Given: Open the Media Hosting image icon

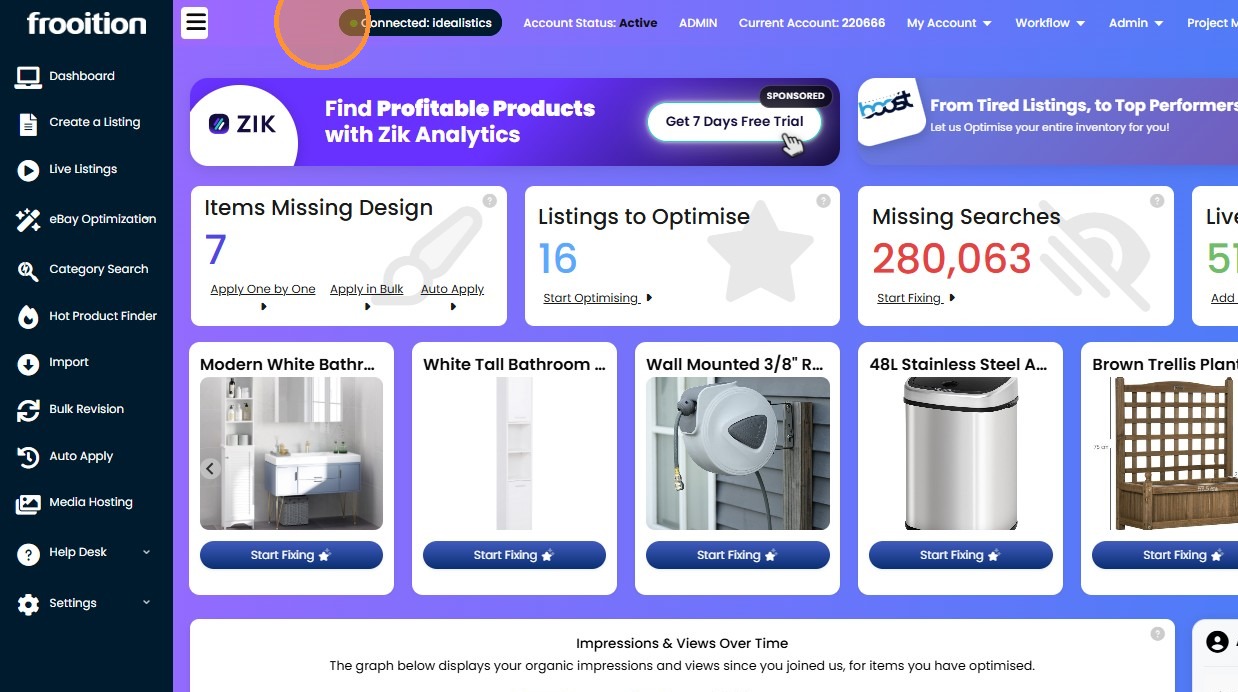Looking at the screenshot, I should point(28,504).
